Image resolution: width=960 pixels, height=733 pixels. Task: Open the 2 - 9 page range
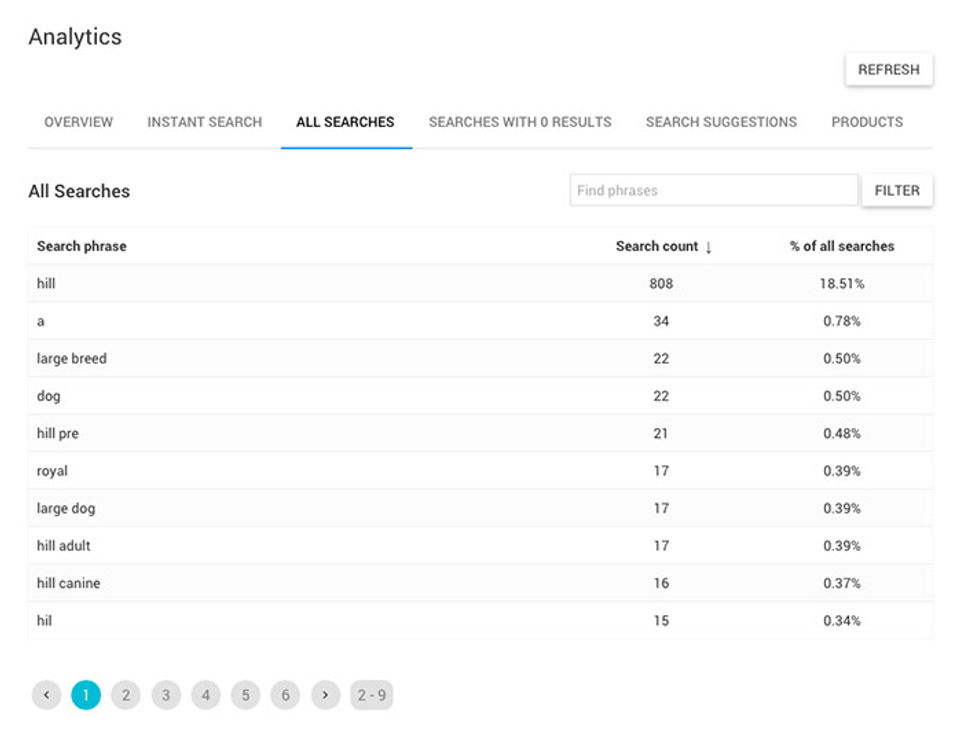point(371,695)
